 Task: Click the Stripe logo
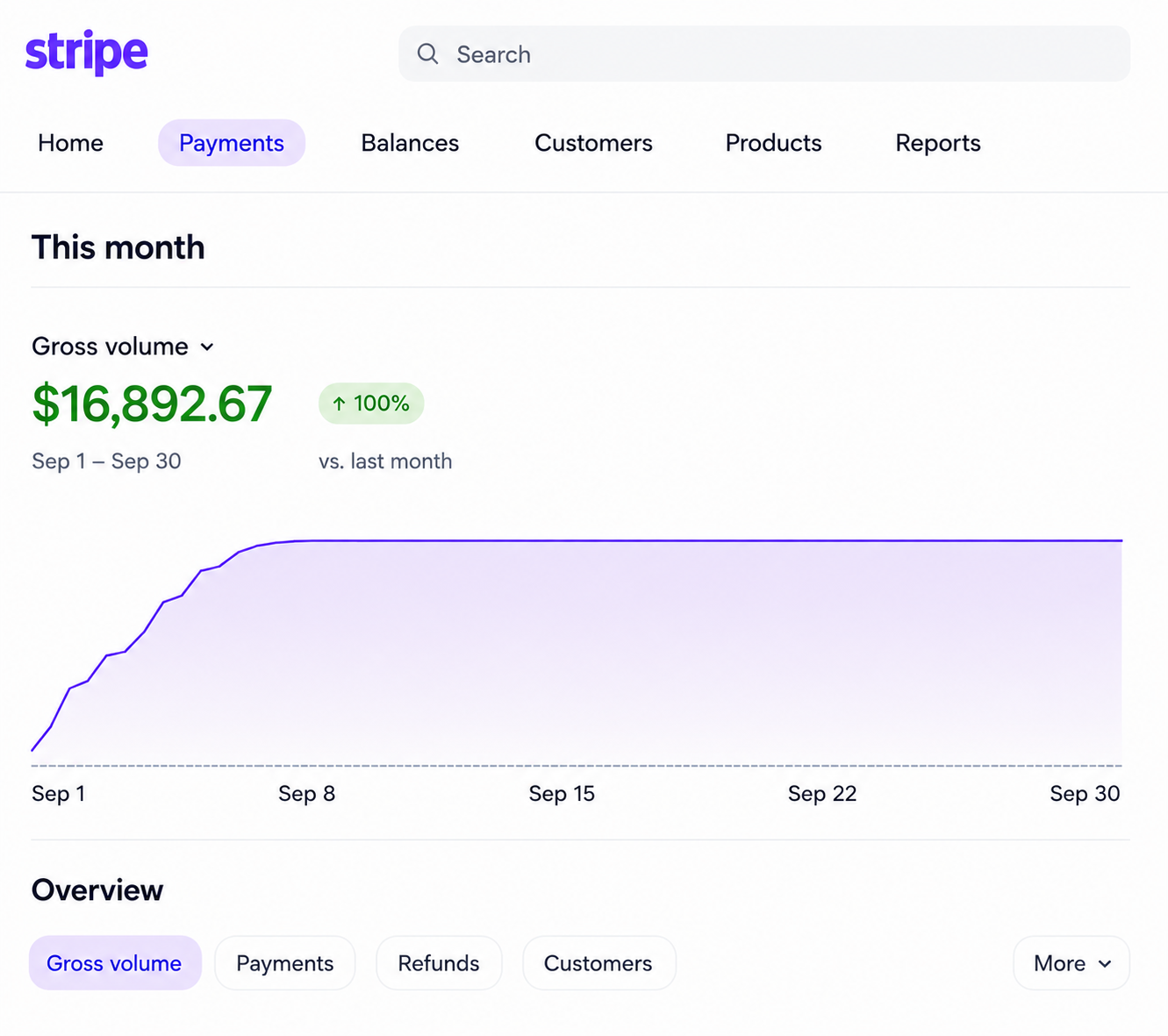click(86, 53)
